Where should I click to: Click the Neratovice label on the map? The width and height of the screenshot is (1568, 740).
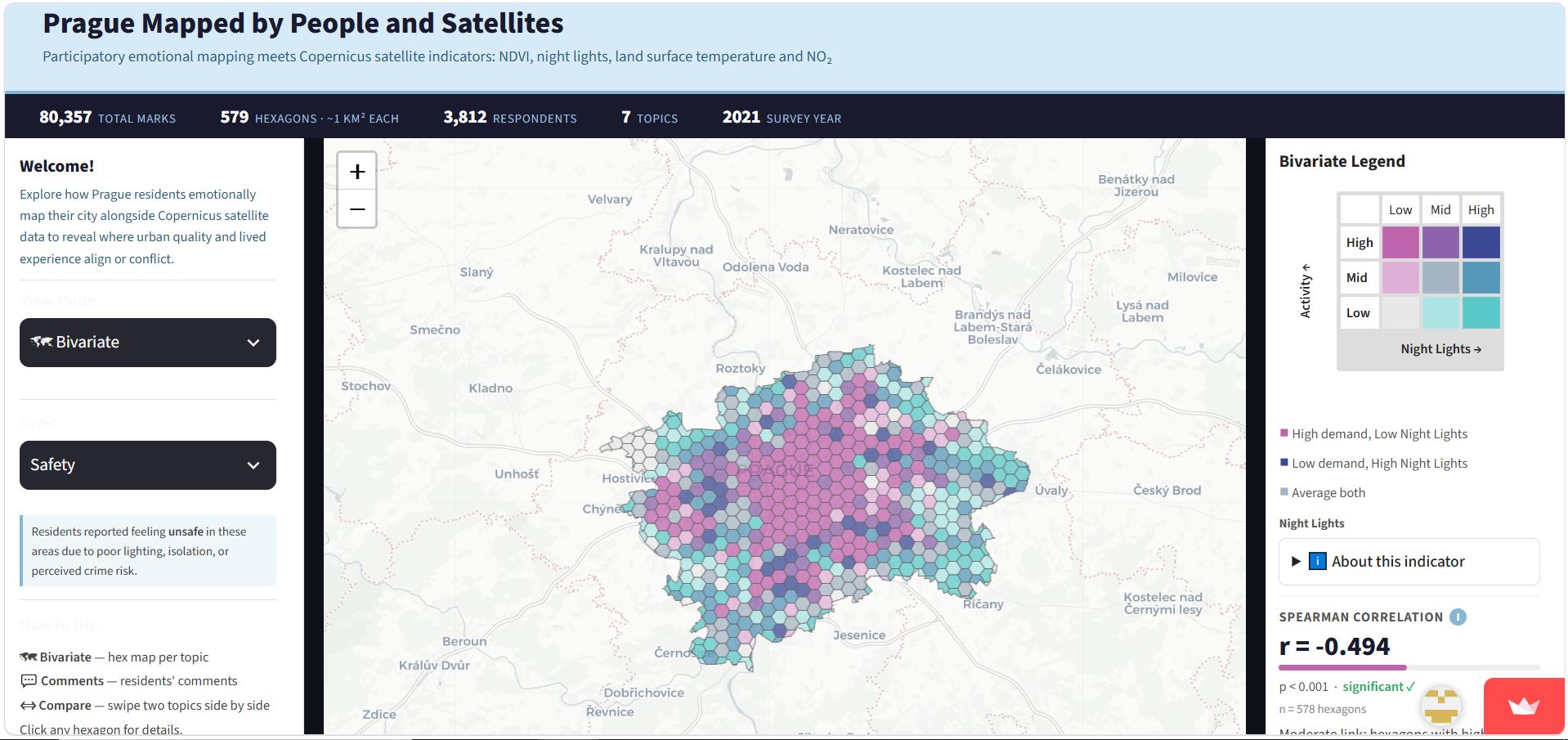(x=861, y=230)
